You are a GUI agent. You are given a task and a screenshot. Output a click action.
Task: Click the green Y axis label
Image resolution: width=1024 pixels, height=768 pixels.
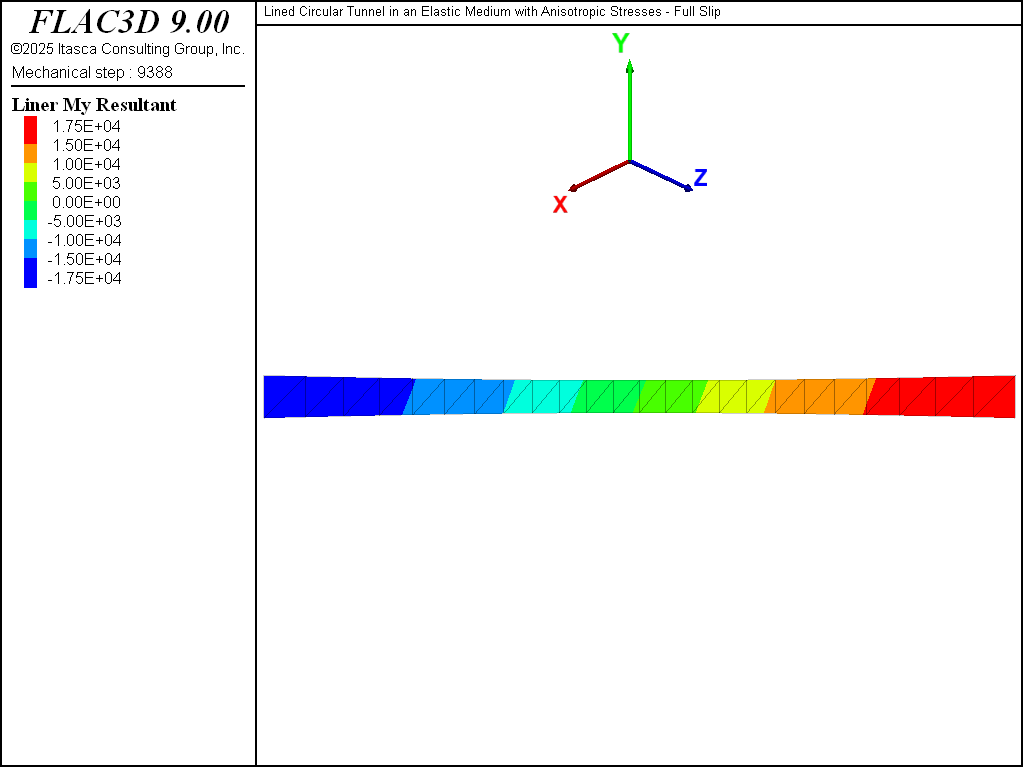620,43
